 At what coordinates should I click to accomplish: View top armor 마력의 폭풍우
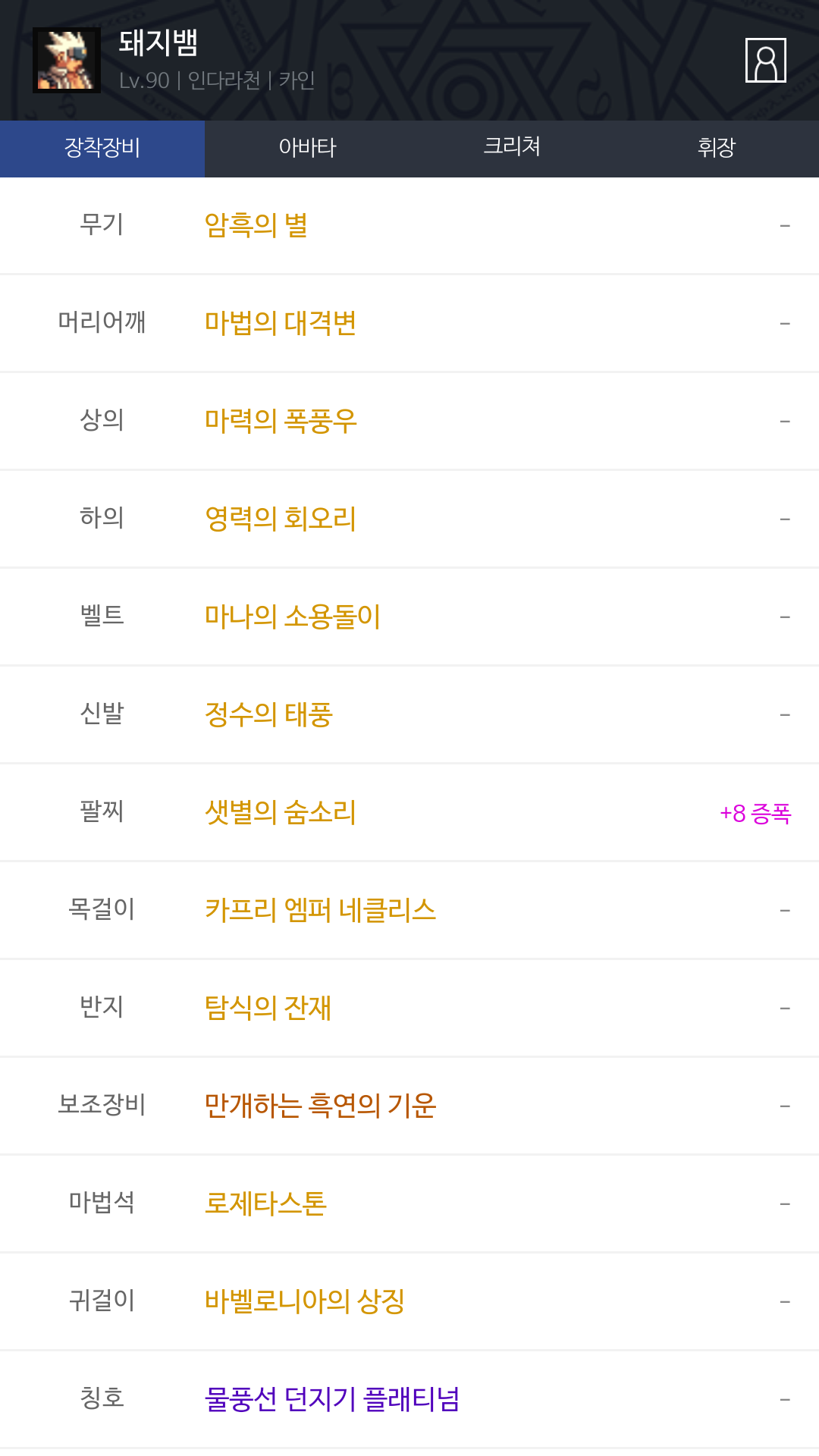coord(281,421)
